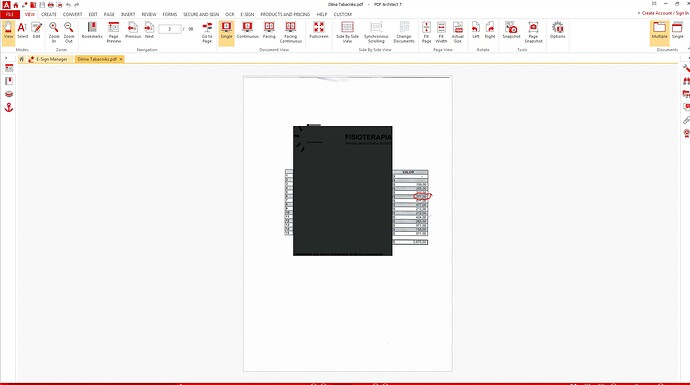690x385 pixels.
Task: Switch to Continuous document view
Action: (x=248, y=30)
